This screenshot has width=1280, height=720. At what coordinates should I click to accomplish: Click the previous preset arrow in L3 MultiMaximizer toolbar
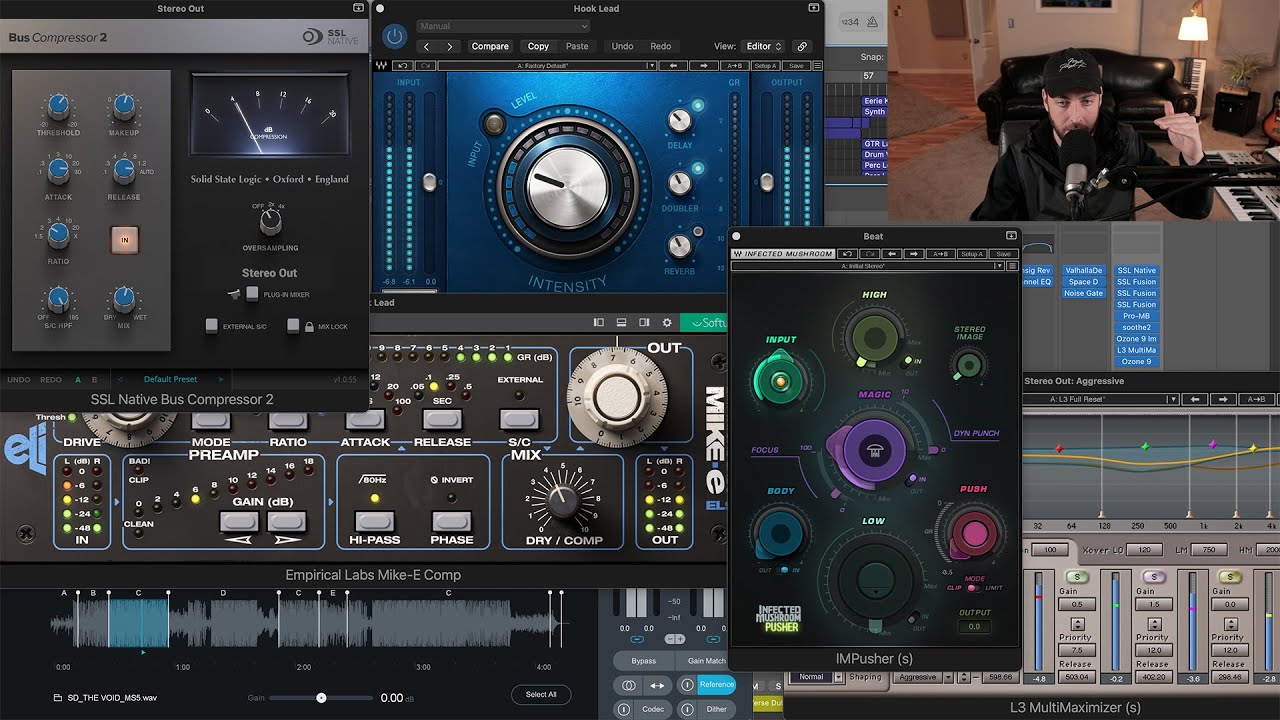[x=1193, y=399]
